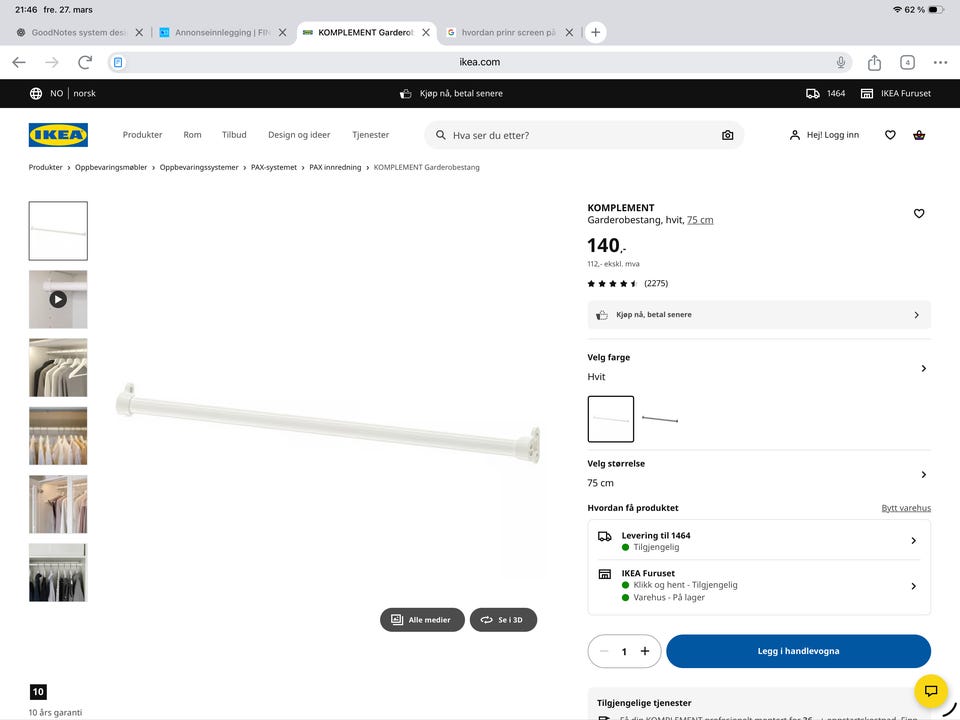The width and height of the screenshot is (960, 720).
Task: Click Hej! Logg inn
Action: (824, 135)
